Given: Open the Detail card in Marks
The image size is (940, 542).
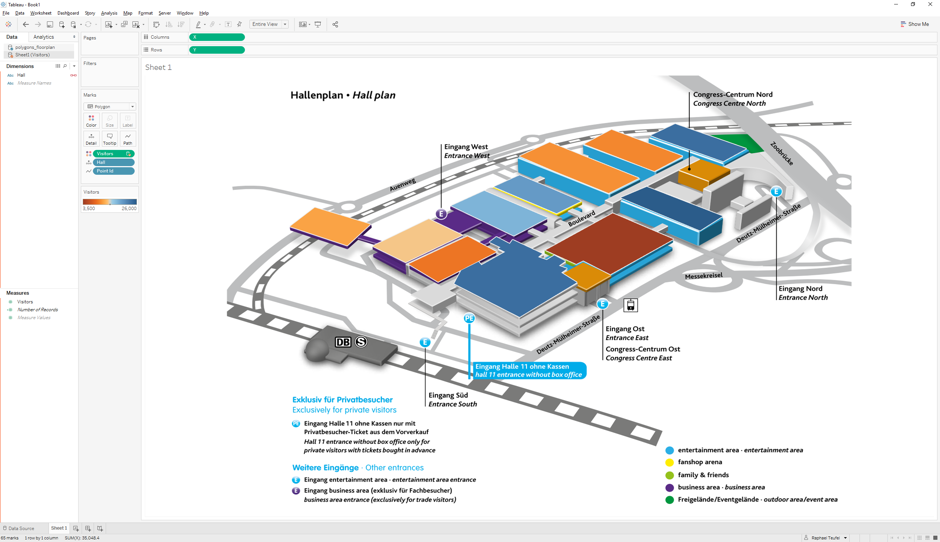Looking at the screenshot, I should tap(91, 138).
